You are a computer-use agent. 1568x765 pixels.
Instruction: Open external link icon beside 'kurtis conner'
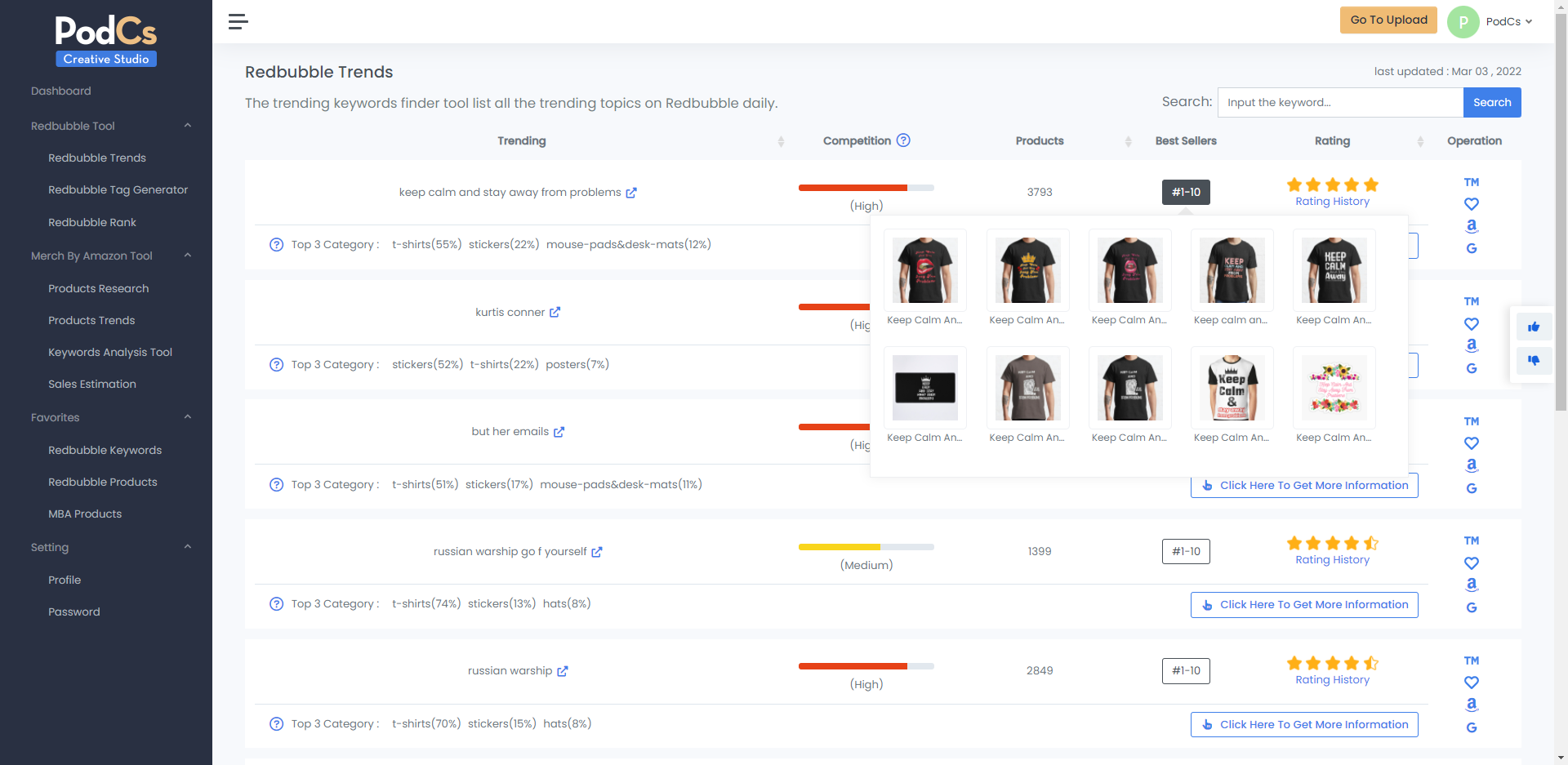click(x=555, y=312)
